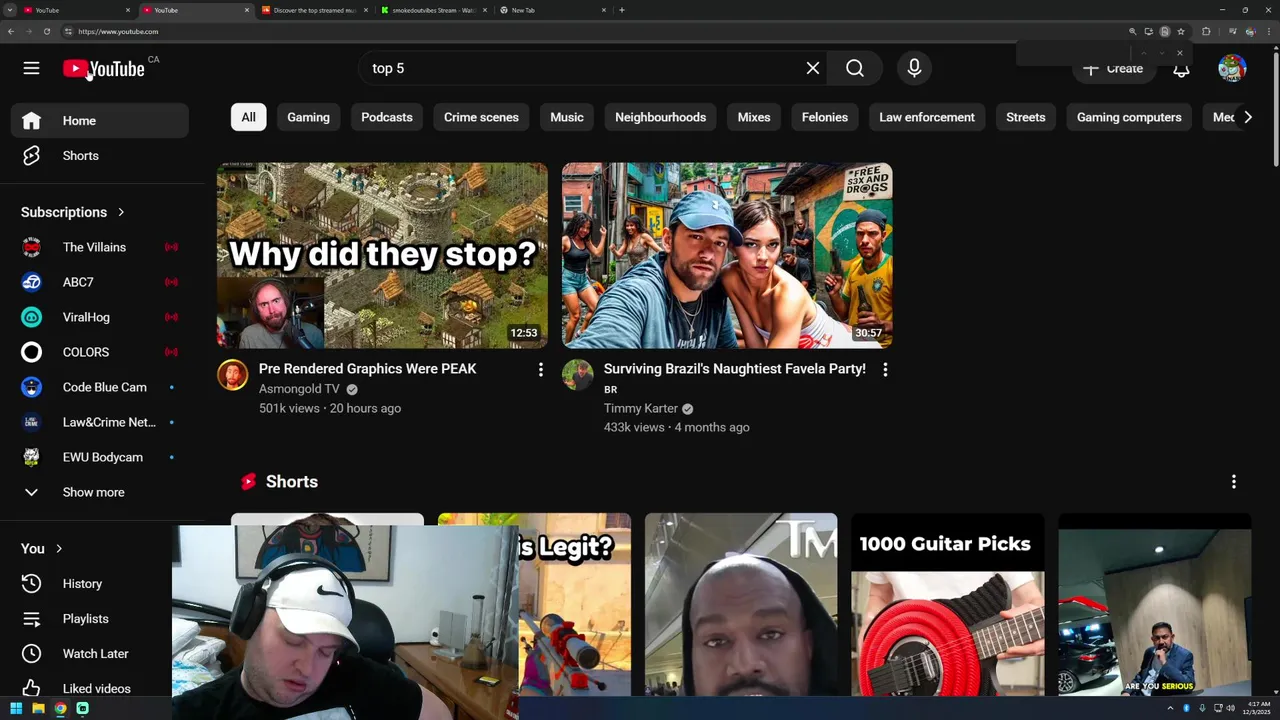The image size is (1280, 720).
Task: Open the YouTube hamburger guide menu
Action: 31,68
